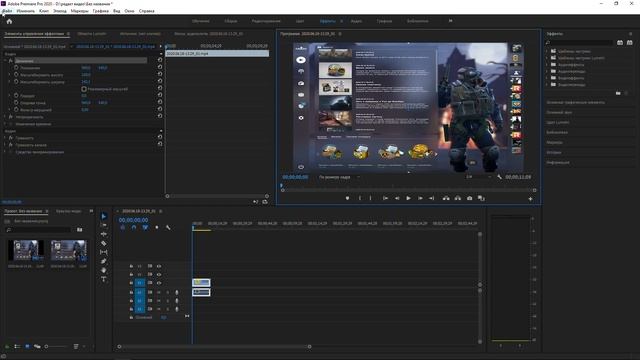The image size is (640, 360).
Task: Open the Program monitor button editor plus
Action: 530,199
